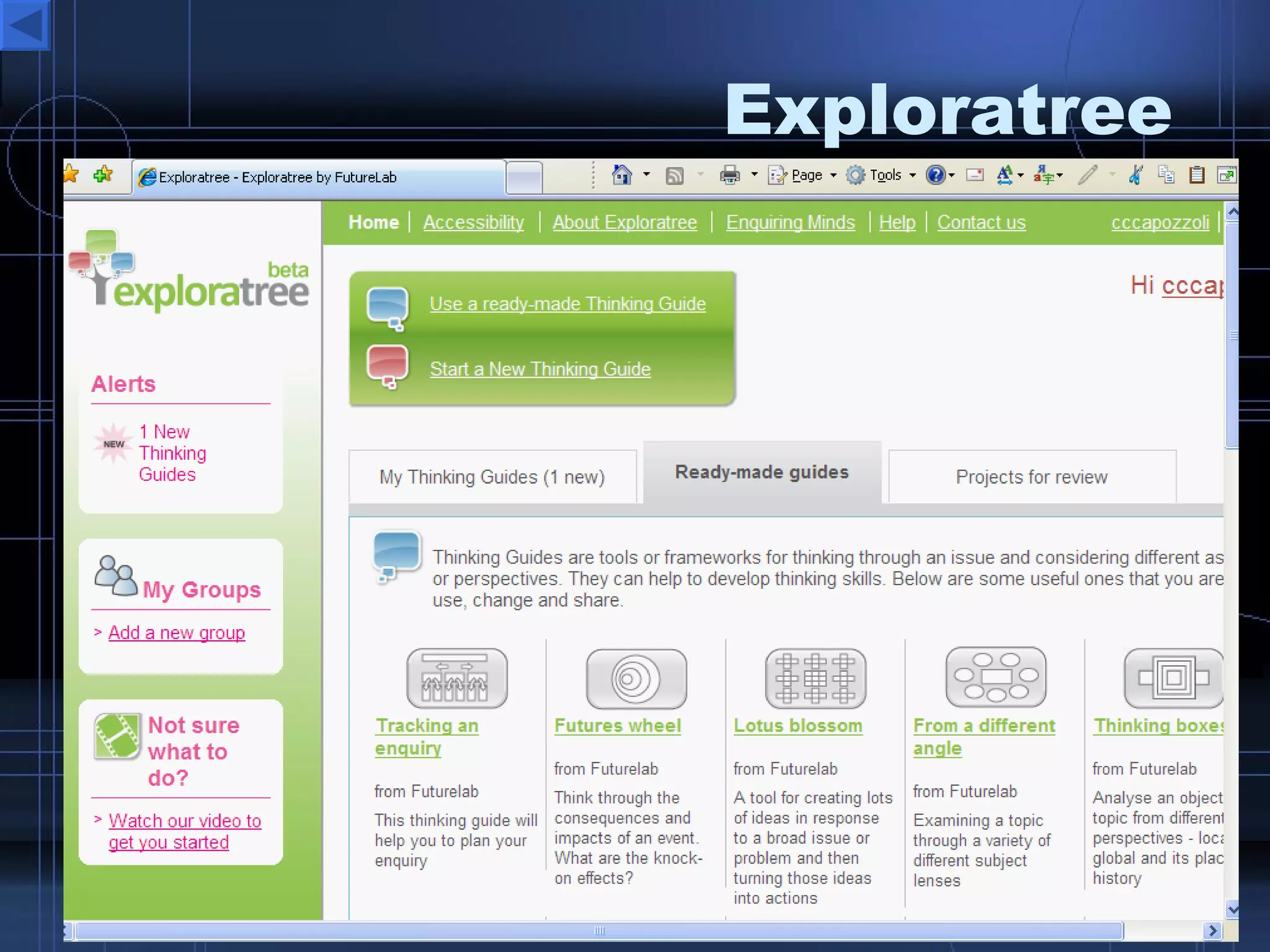The image size is (1270, 952).
Task: Click the Paste clipboard icon
Action: pyautogui.click(x=1196, y=175)
